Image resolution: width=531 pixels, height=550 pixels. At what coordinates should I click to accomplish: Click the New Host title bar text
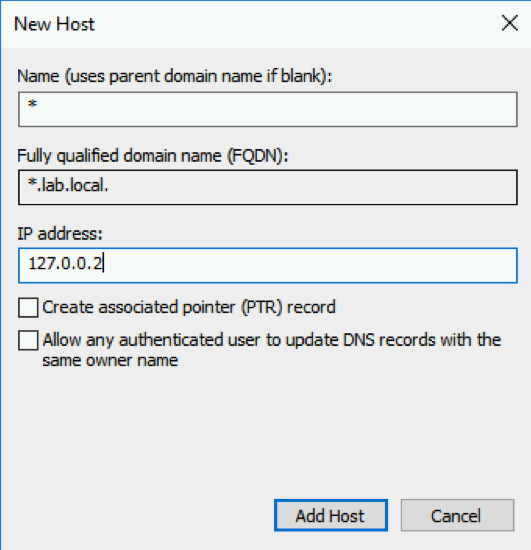(x=54, y=24)
